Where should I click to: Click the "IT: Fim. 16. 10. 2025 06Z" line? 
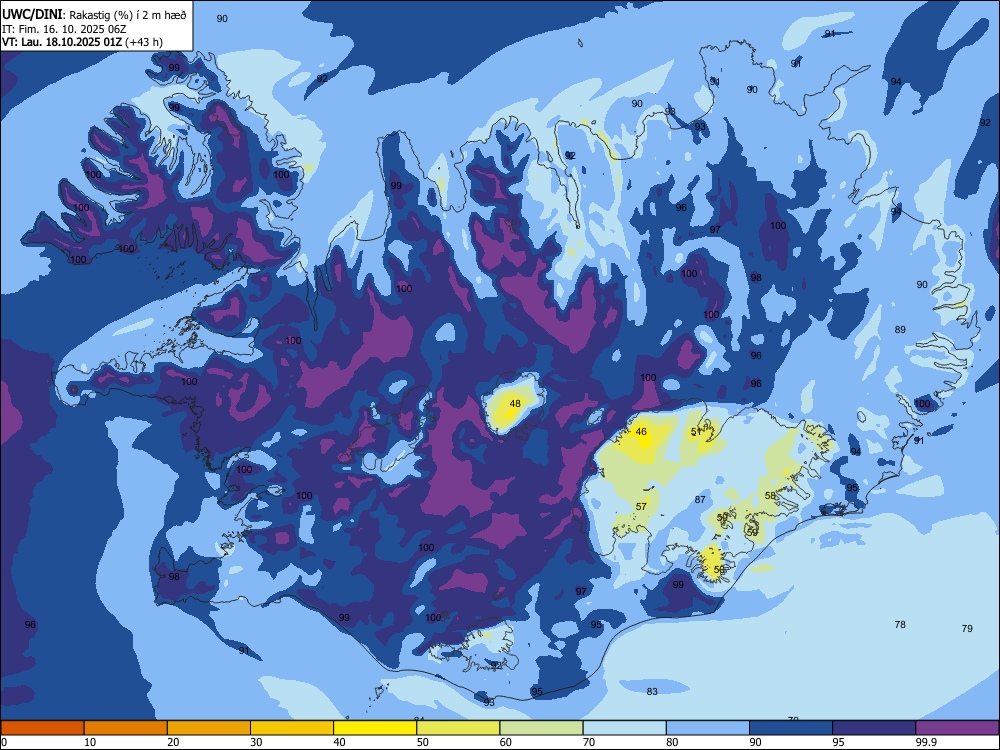click(64, 29)
